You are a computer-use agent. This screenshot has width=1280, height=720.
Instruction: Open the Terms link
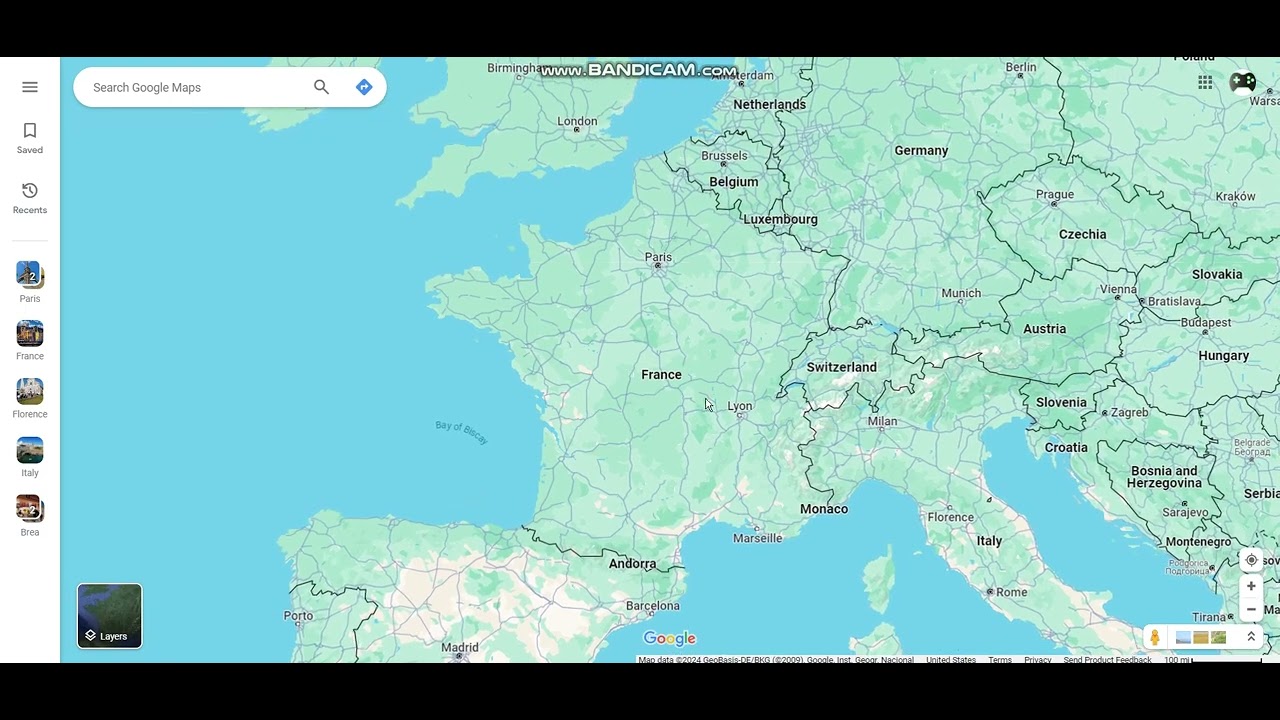(x=1000, y=660)
